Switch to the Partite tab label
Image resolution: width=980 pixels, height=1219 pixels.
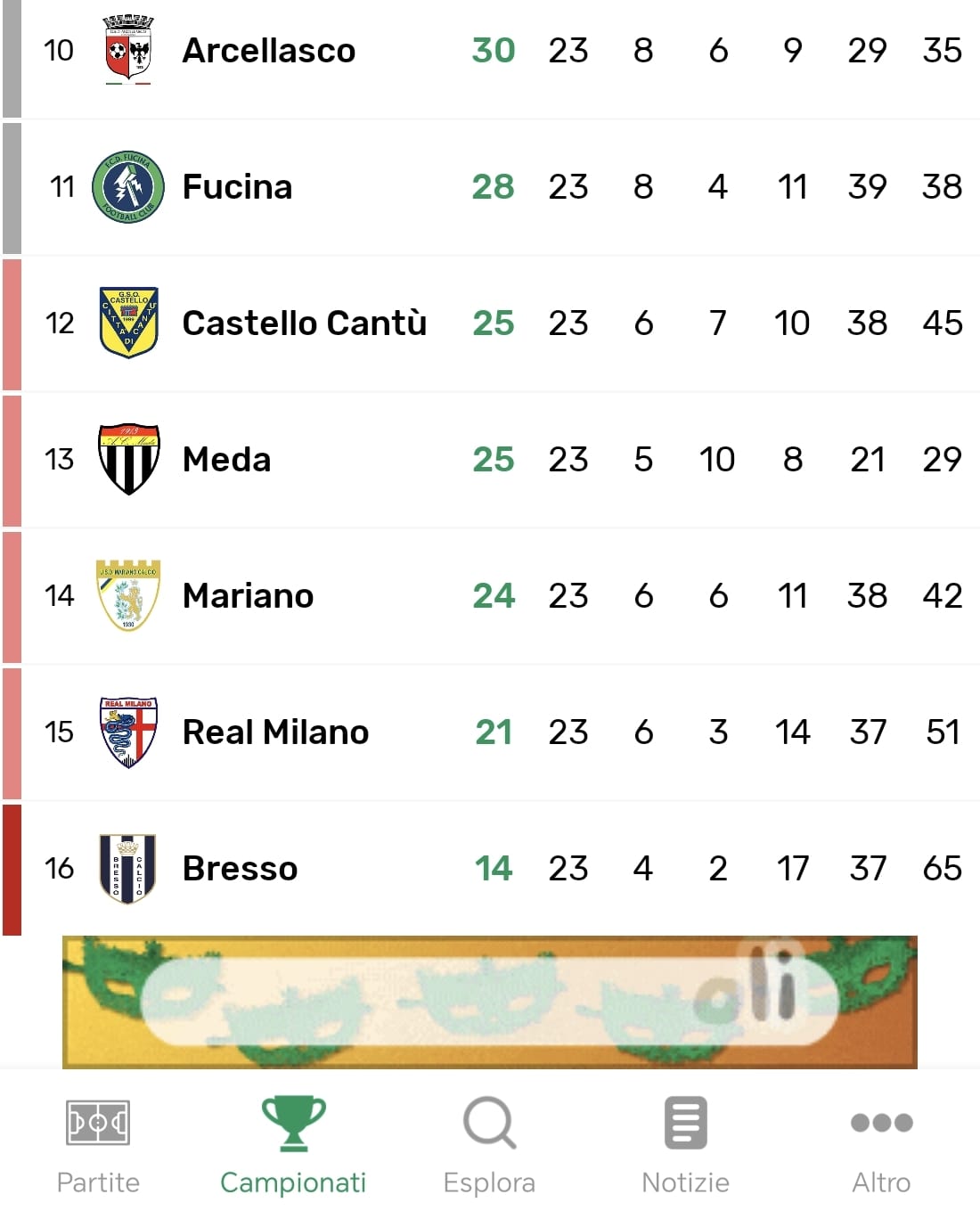click(98, 1182)
